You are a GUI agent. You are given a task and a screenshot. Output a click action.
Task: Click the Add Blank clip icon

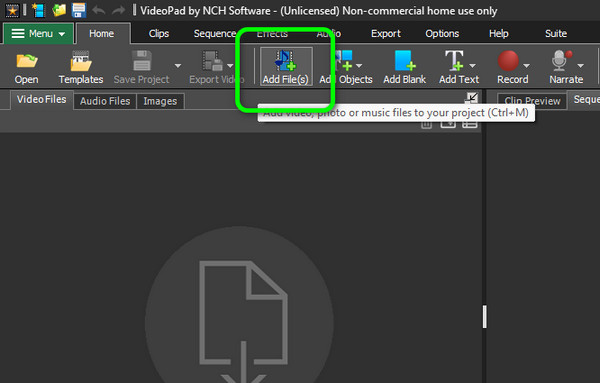pyautogui.click(x=404, y=60)
